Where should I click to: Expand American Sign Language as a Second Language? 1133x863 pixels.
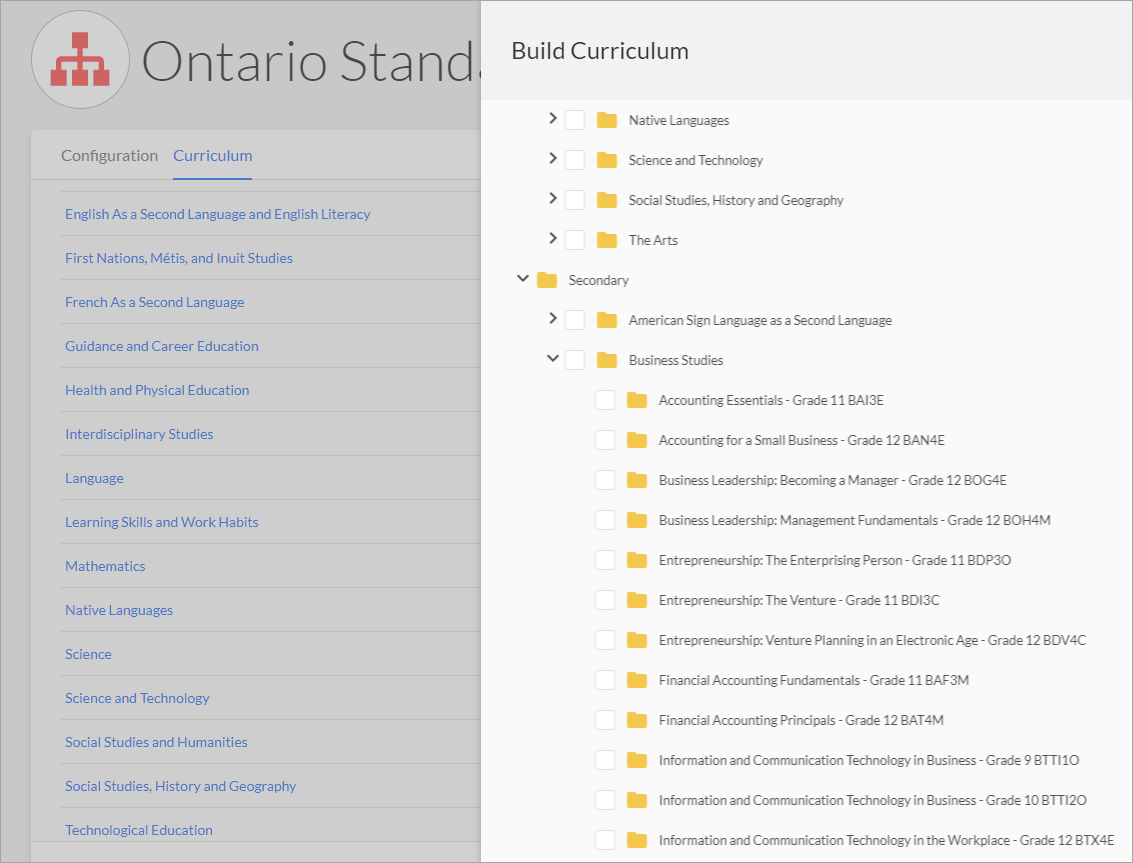[x=553, y=318]
